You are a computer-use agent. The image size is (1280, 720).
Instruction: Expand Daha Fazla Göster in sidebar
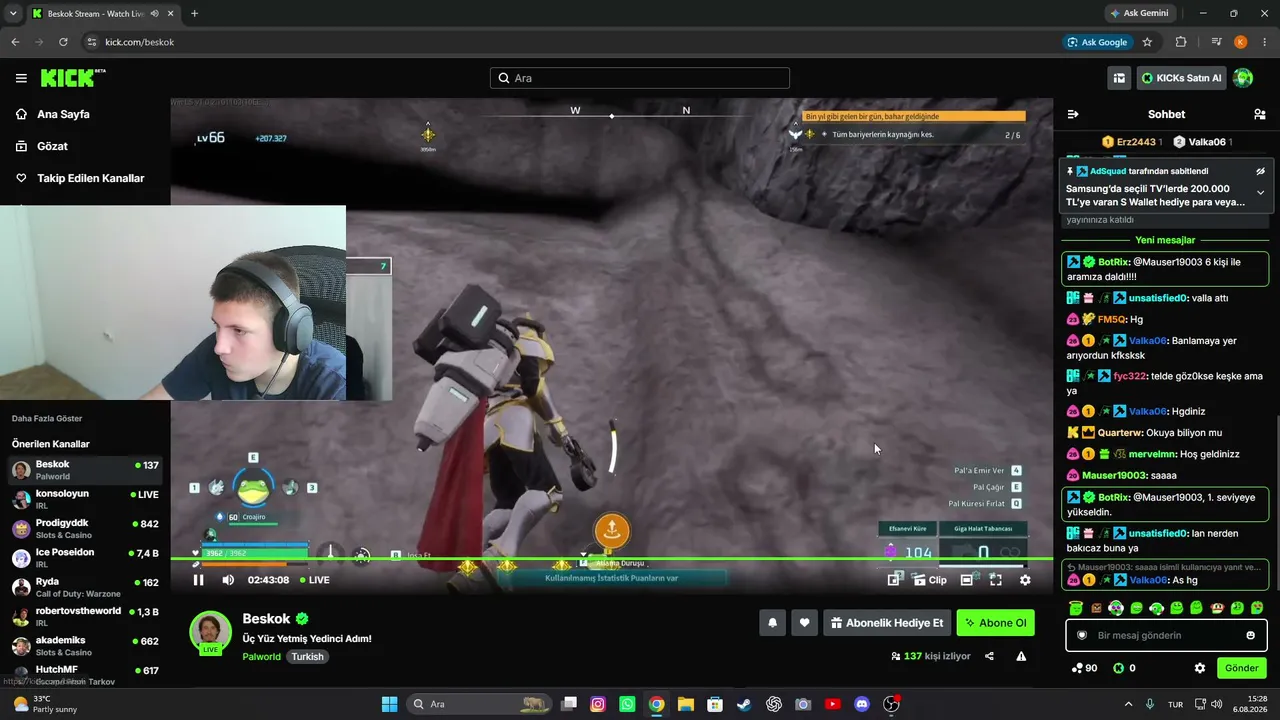(x=47, y=418)
